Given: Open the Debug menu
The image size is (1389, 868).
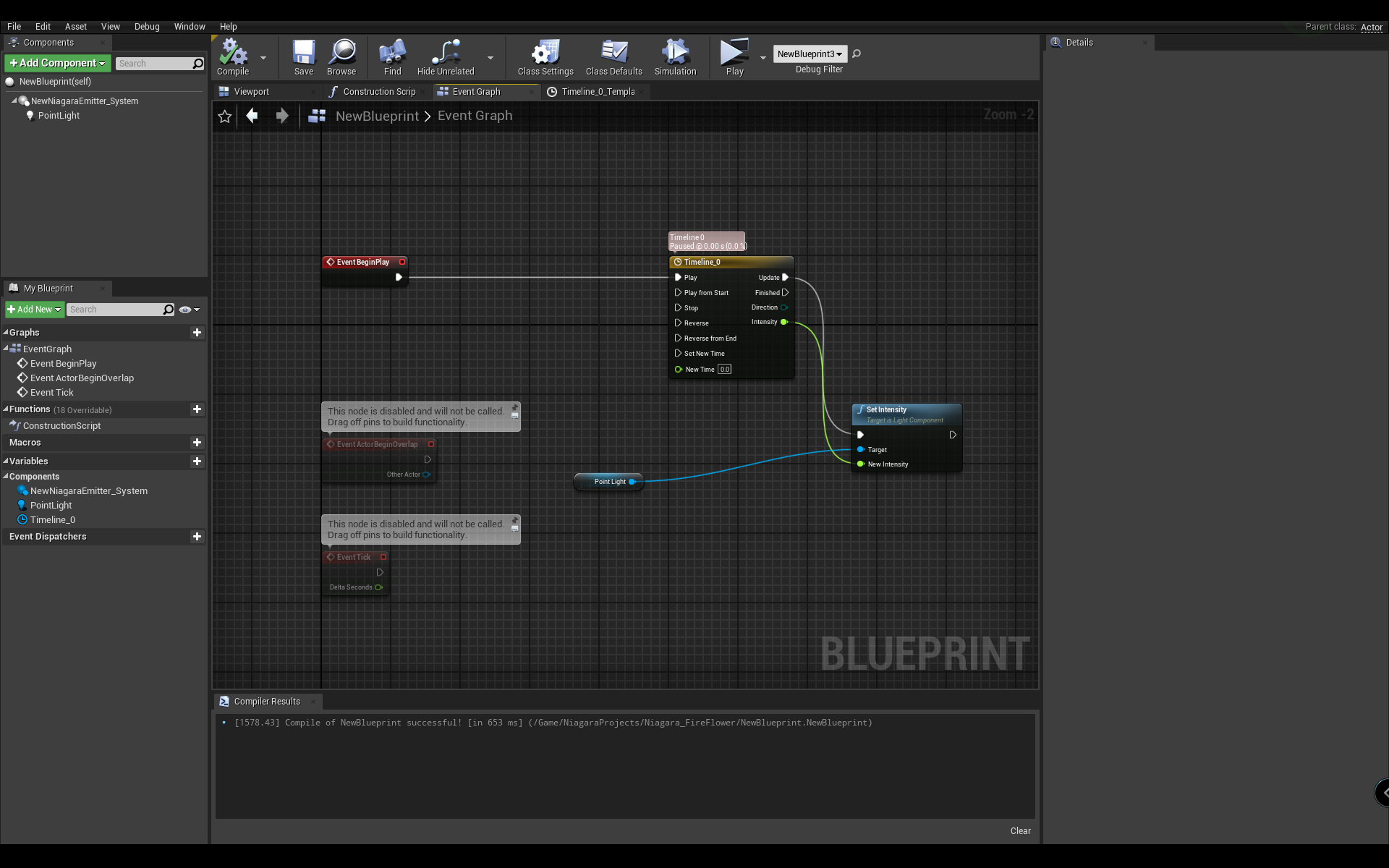Looking at the screenshot, I should 147,26.
